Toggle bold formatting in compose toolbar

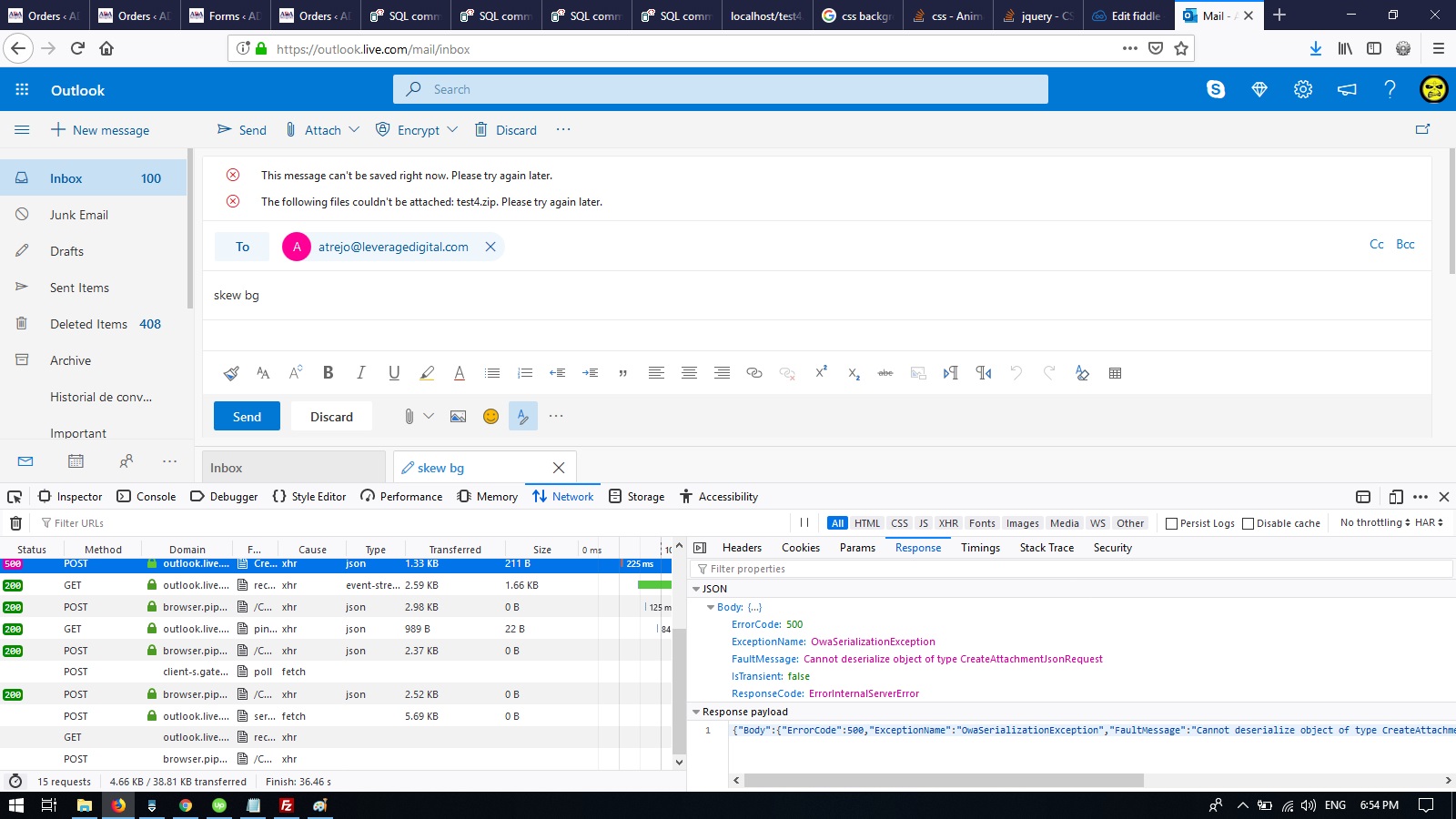(329, 372)
